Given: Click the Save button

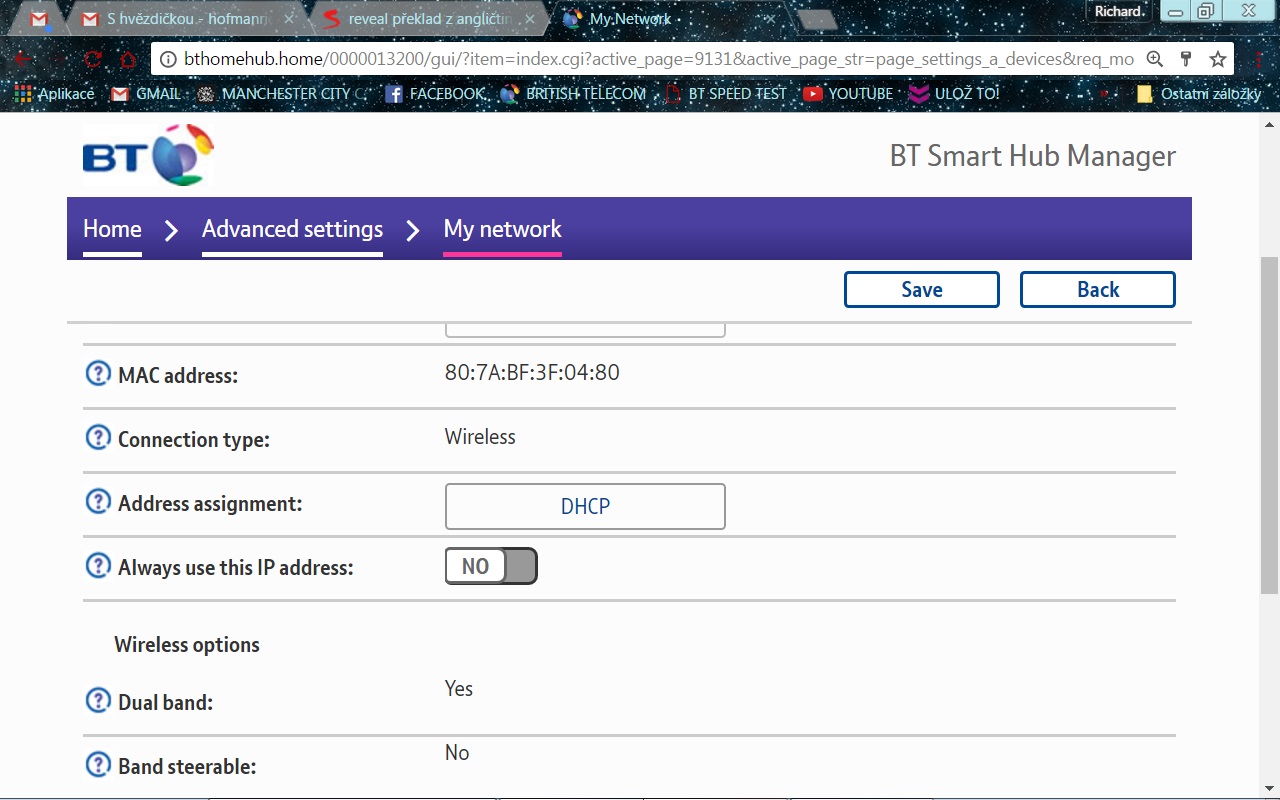Looking at the screenshot, I should click(x=921, y=290).
